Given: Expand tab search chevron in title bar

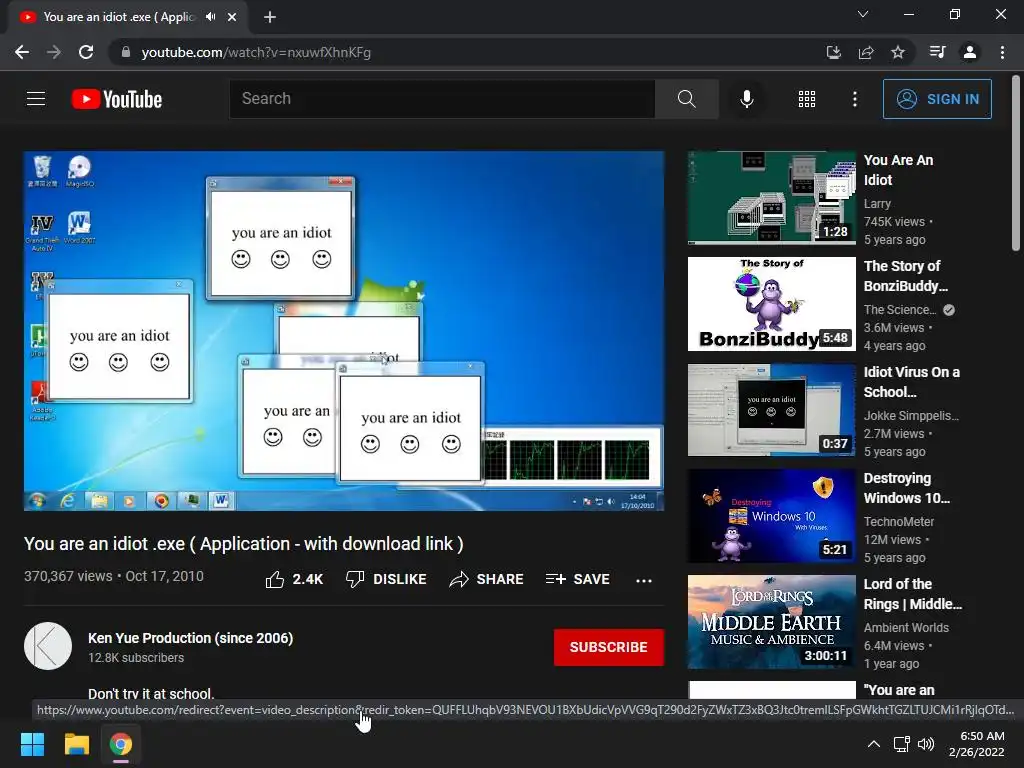Looking at the screenshot, I should point(863,14).
